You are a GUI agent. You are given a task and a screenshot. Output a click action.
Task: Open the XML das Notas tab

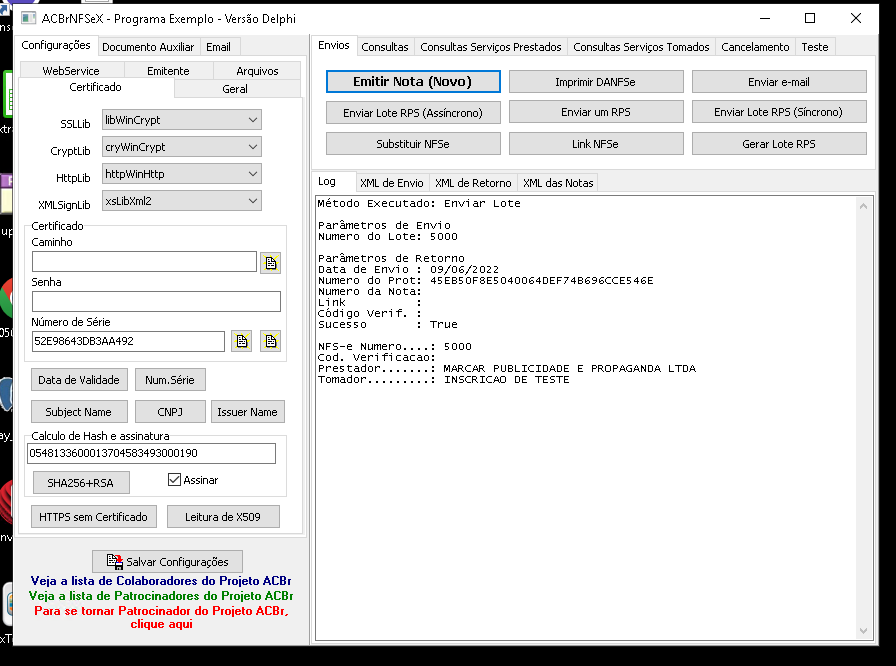tap(558, 183)
